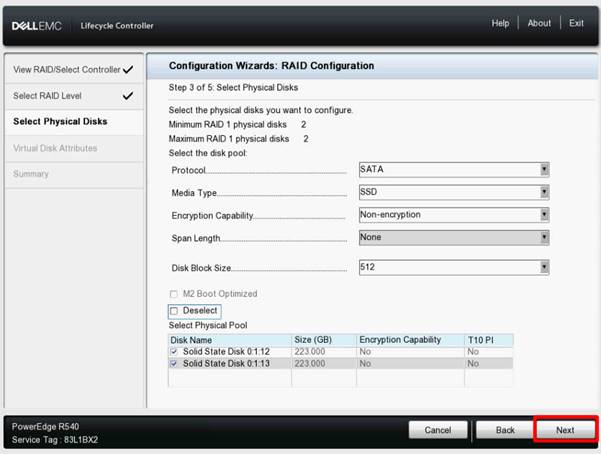Click checkmark beside Select RAID Level
Viewport: 601px width, 454px height.
click(128, 95)
